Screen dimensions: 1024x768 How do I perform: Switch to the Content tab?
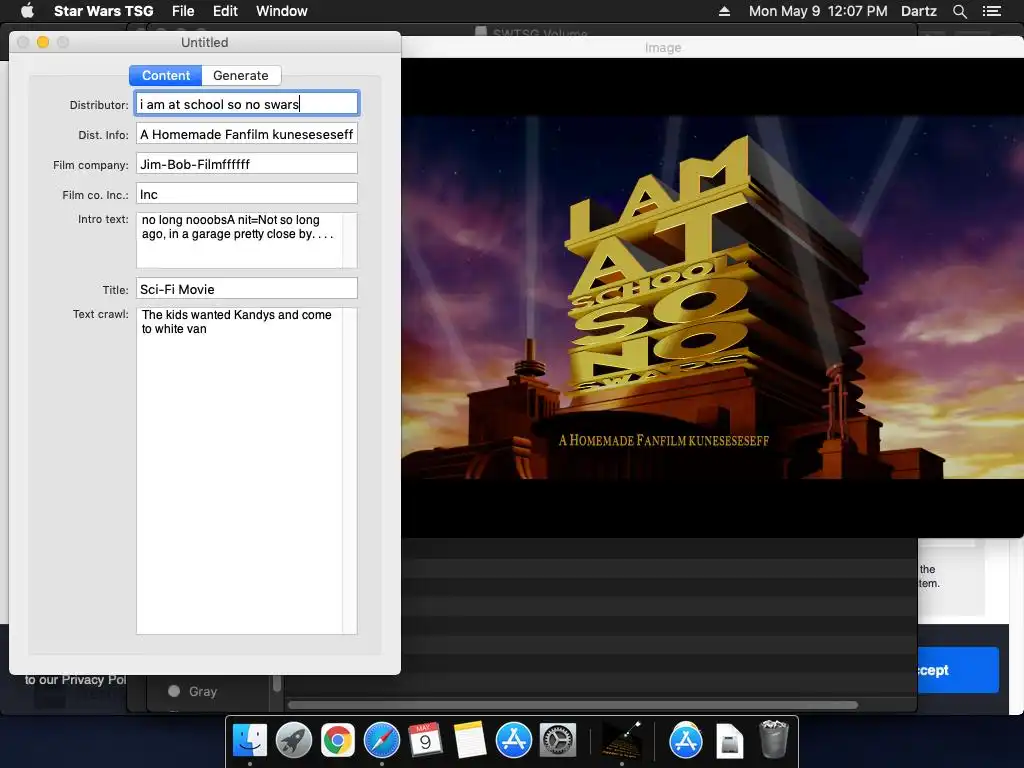pos(166,75)
